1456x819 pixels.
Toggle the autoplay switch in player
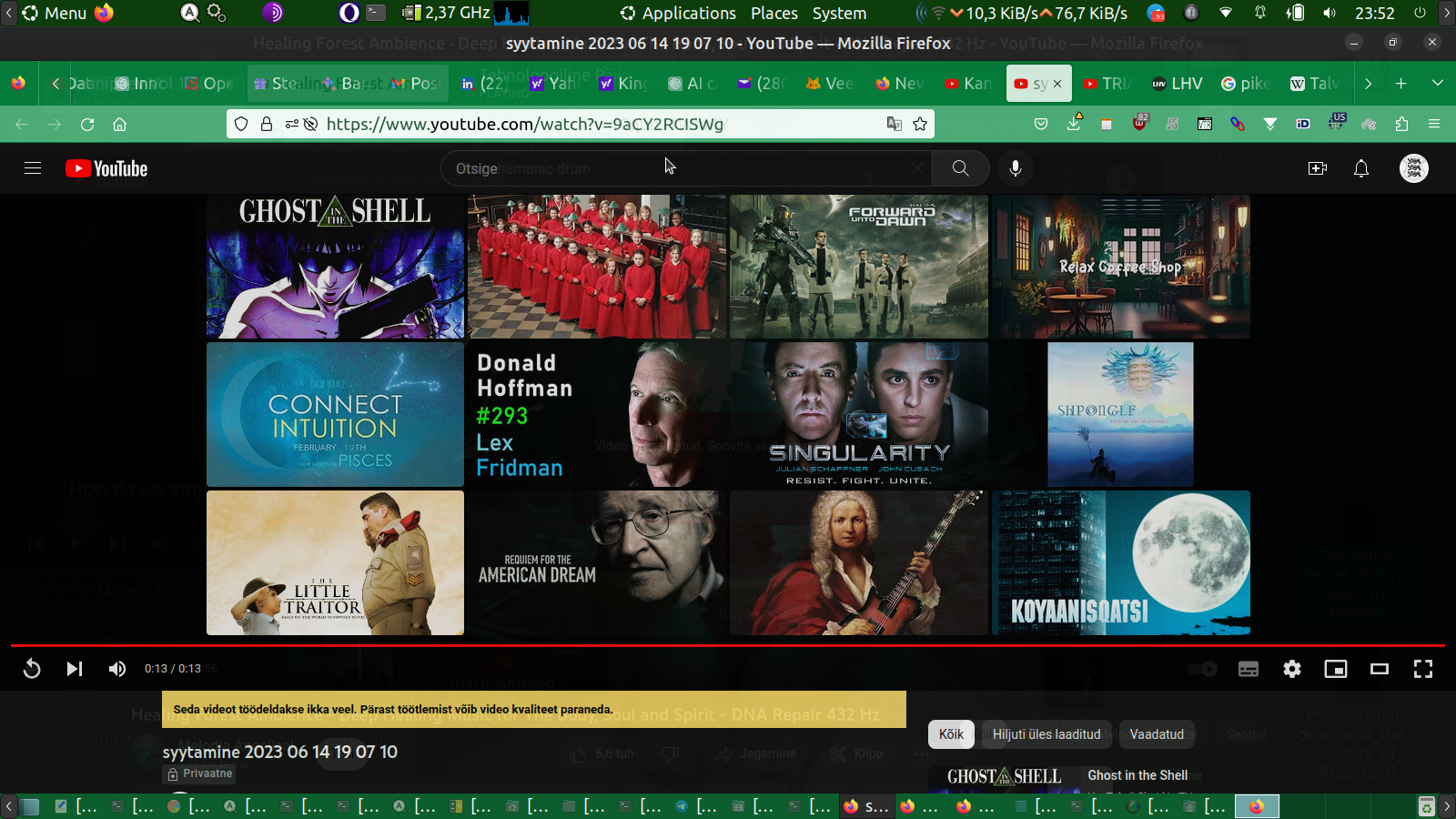tap(1203, 669)
